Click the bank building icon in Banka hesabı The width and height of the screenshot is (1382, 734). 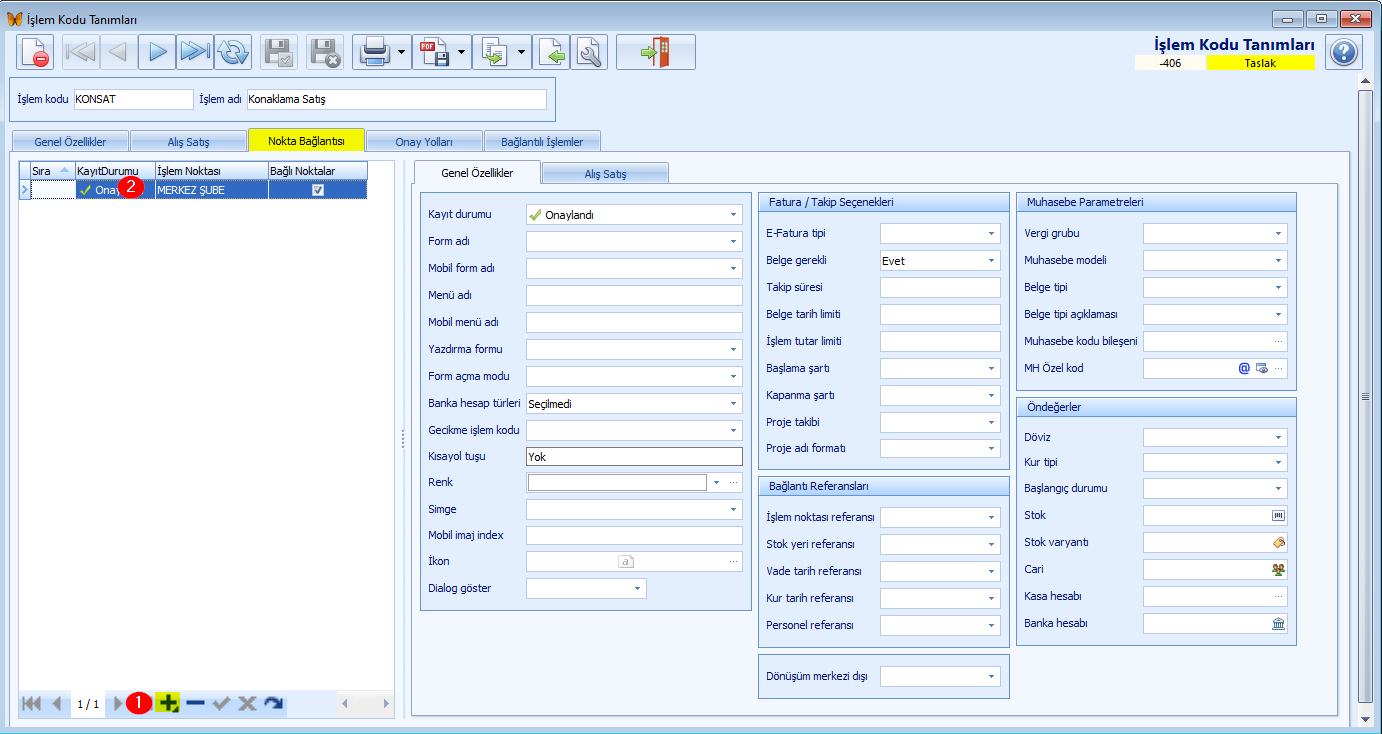pos(1277,624)
